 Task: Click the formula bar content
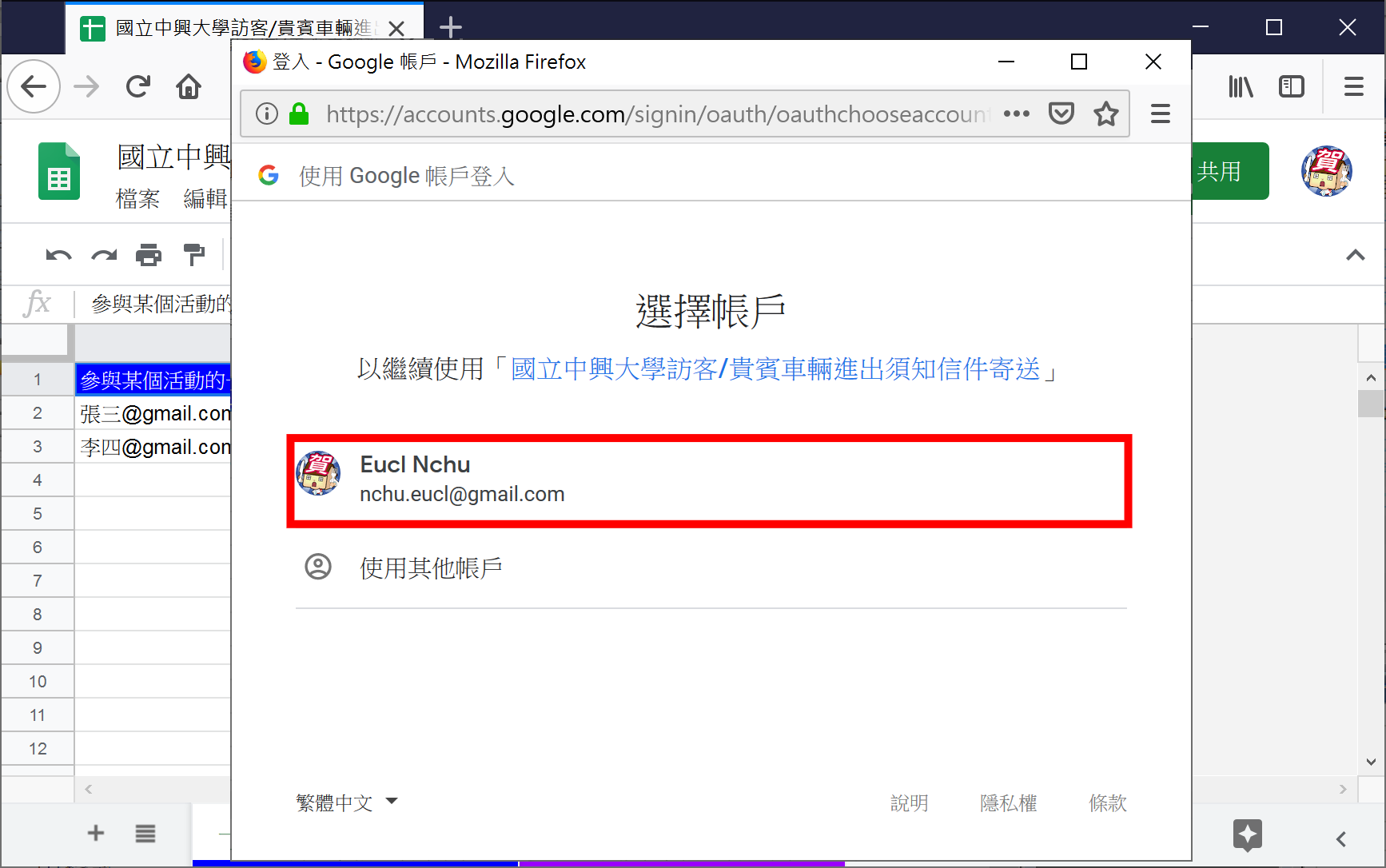[x=161, y=304]
